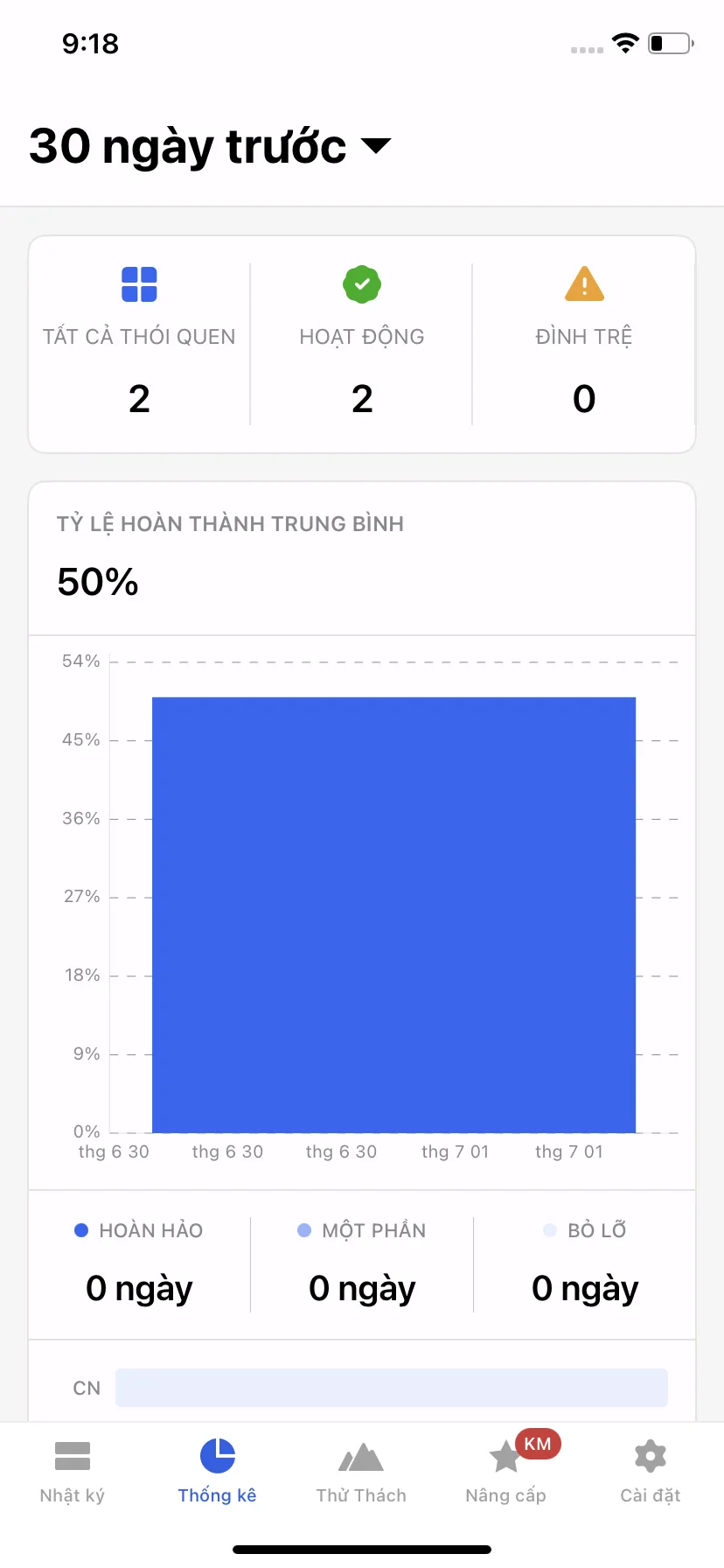Tap the ĐÌNH TRỆ count card
This screenshot has height=1568, width=724.
click(584, 345)
